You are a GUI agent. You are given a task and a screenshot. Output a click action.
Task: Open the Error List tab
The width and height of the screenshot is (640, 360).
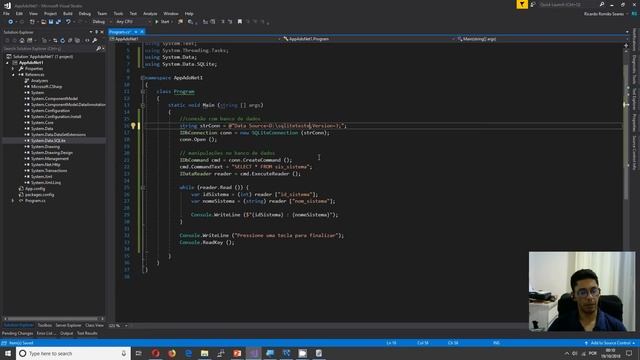[x=45, y=333]
